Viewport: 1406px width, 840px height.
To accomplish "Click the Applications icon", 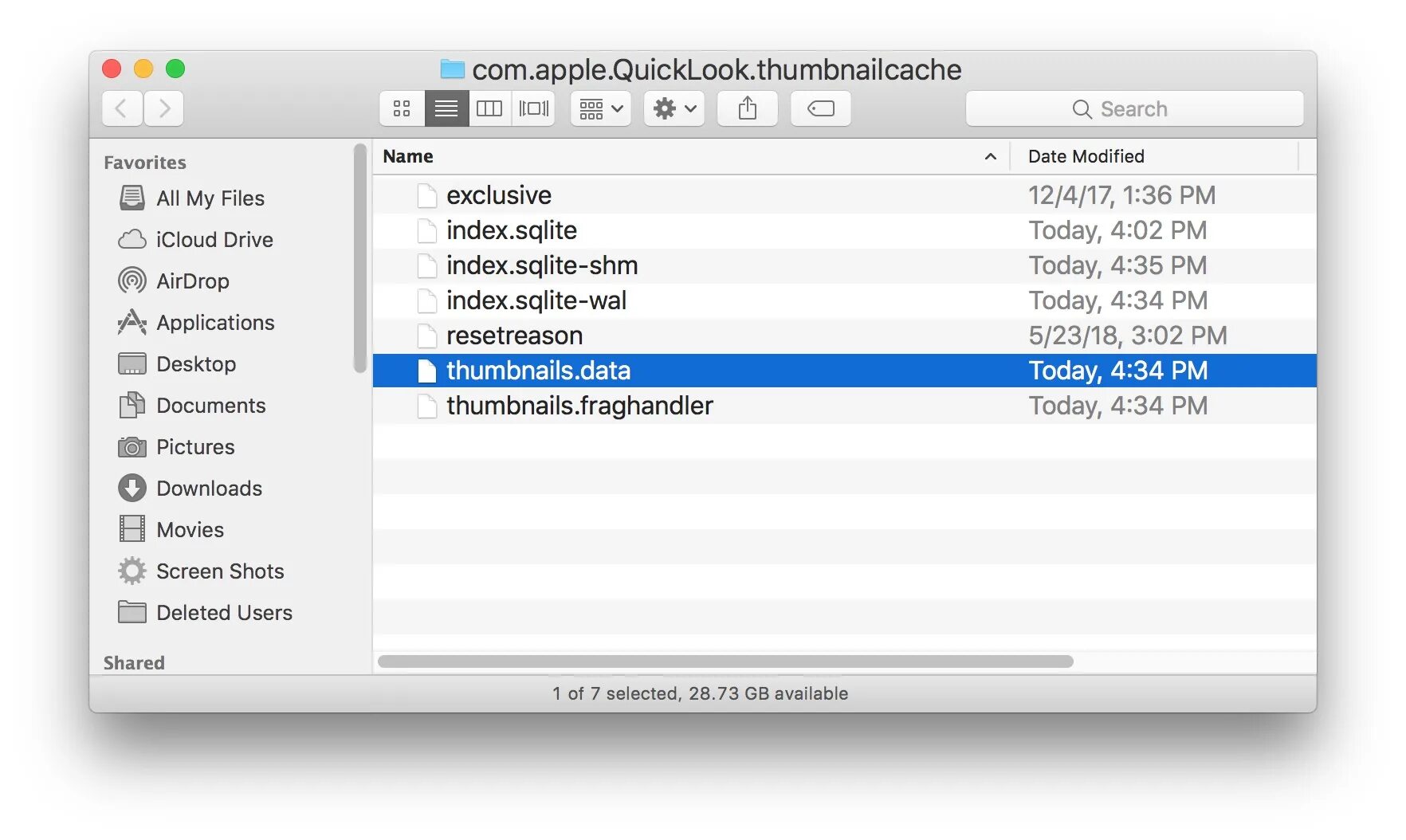I will [132, 322].
